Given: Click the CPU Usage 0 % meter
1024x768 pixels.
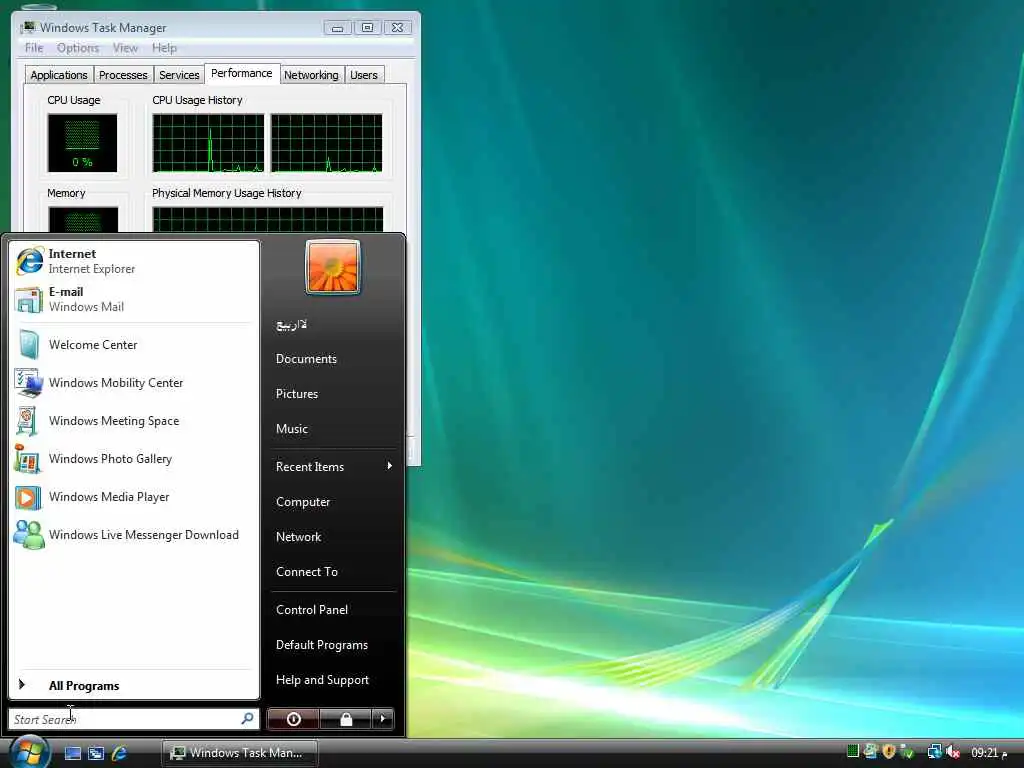Looking at the screenshot, I should point(82,143).
